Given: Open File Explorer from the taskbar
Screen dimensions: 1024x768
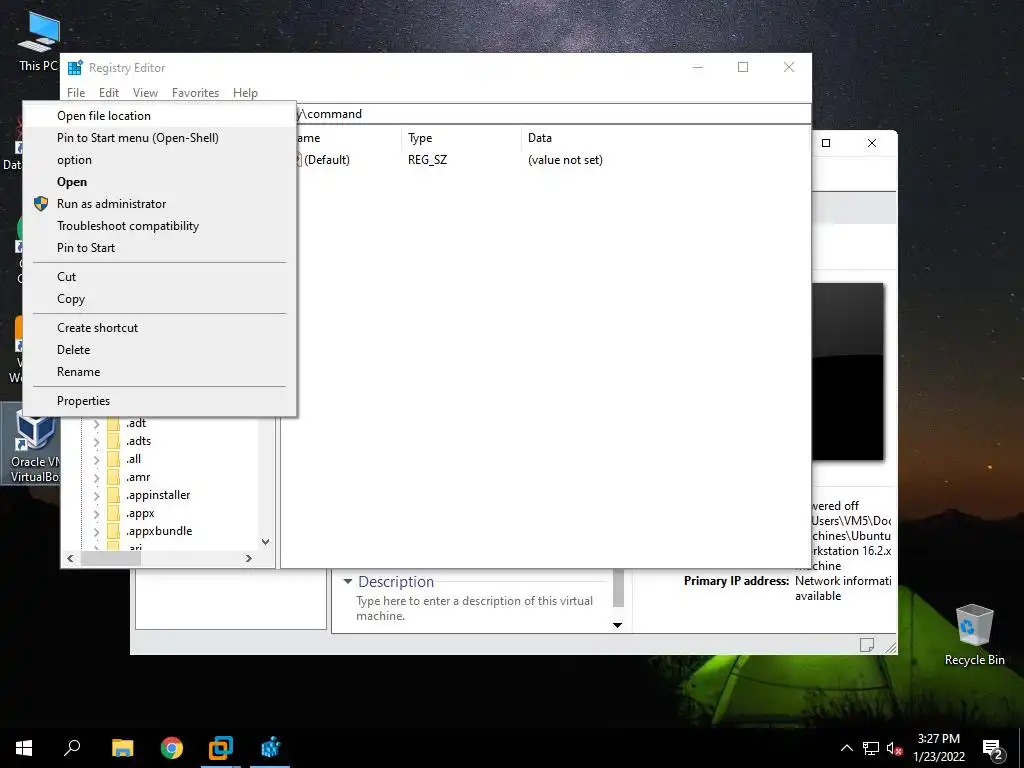Looking at the screenshot, I should (123, 748).
